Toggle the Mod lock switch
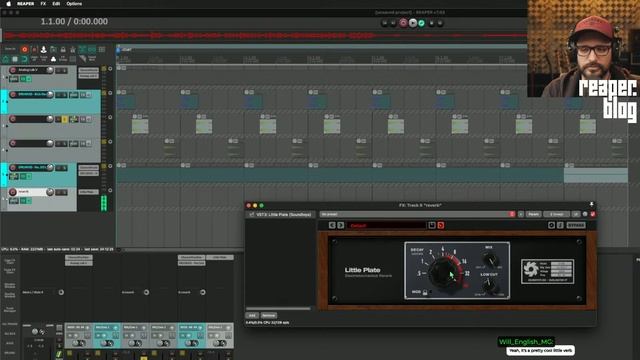The width and height of the screenshot is (640, 360). pyautogui.click(x=425, y=292)
